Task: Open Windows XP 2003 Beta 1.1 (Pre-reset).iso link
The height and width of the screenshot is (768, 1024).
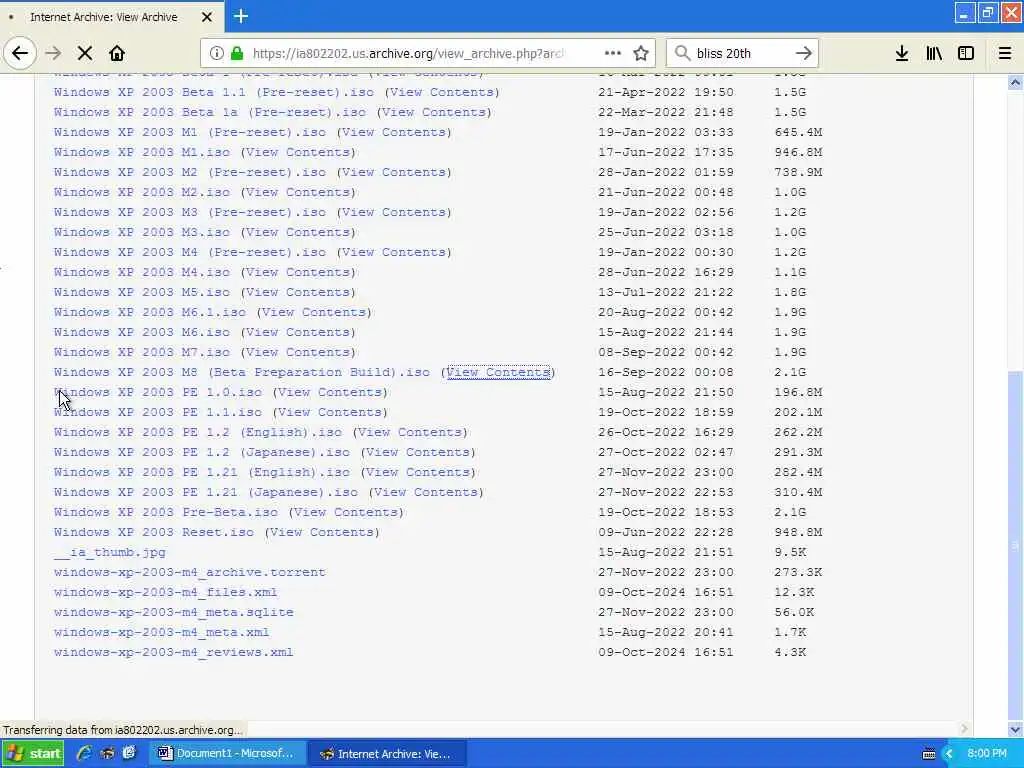Action: pos(214,92)
